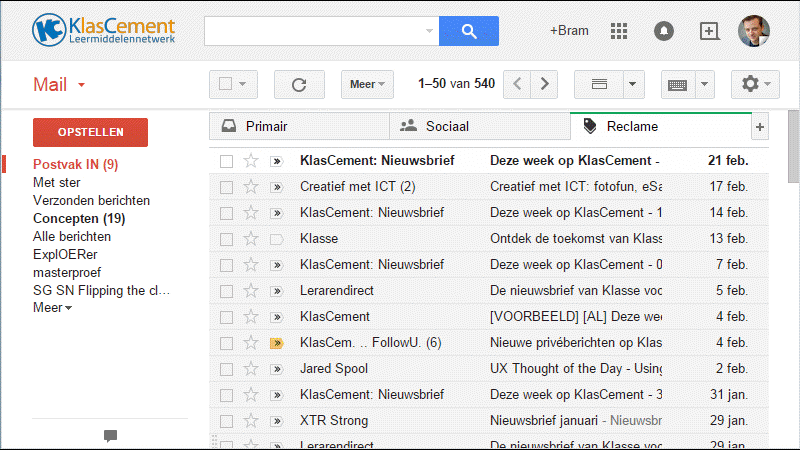800x450 pixels.
Task: Refresh the mailbox
Action: [299, 84]
